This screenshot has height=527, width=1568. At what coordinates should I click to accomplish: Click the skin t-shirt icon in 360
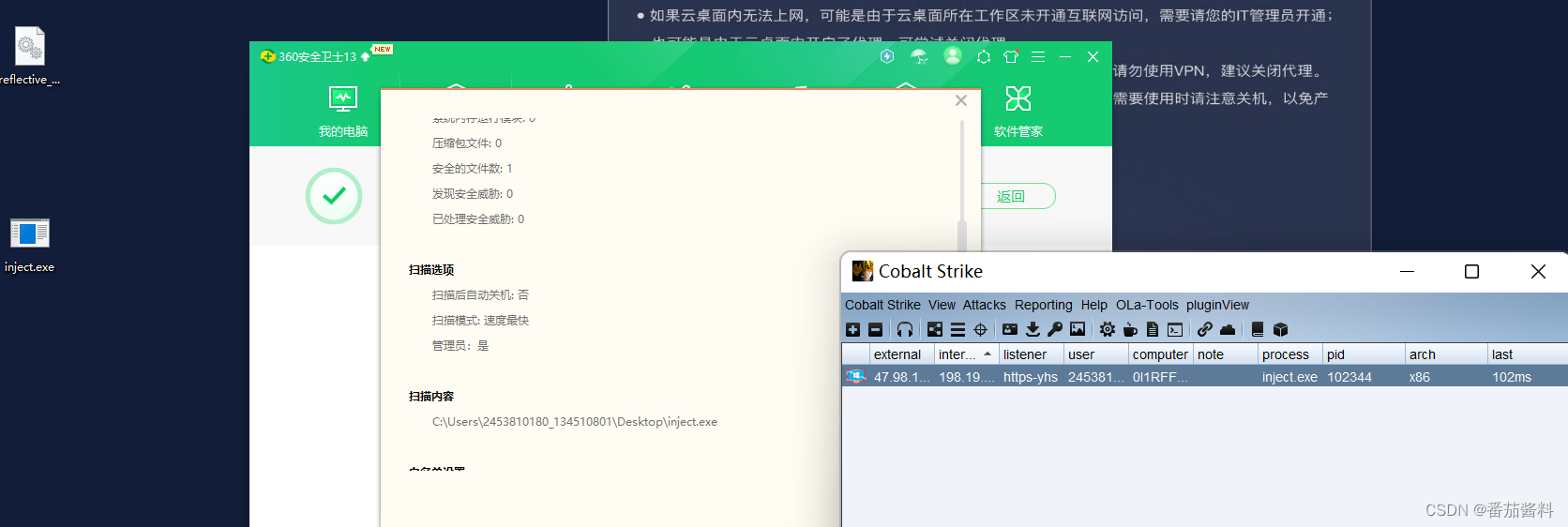coord(1011,56)
